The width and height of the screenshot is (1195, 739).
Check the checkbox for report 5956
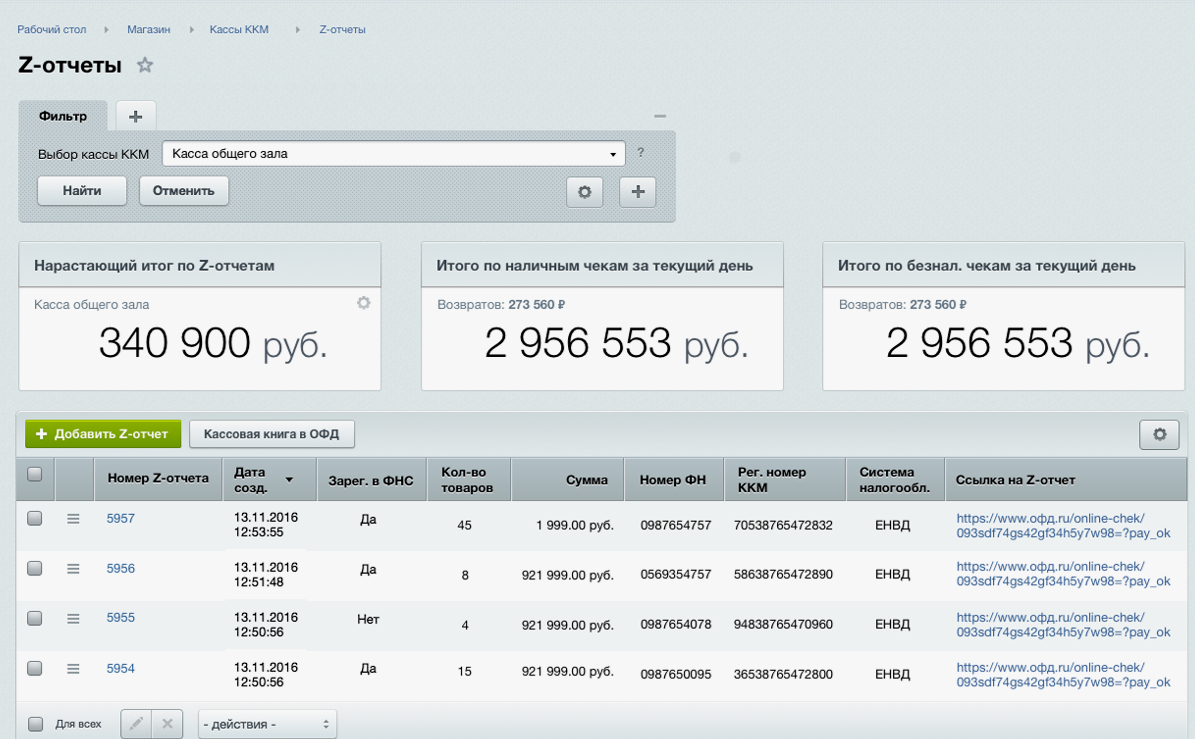point(35,568)
